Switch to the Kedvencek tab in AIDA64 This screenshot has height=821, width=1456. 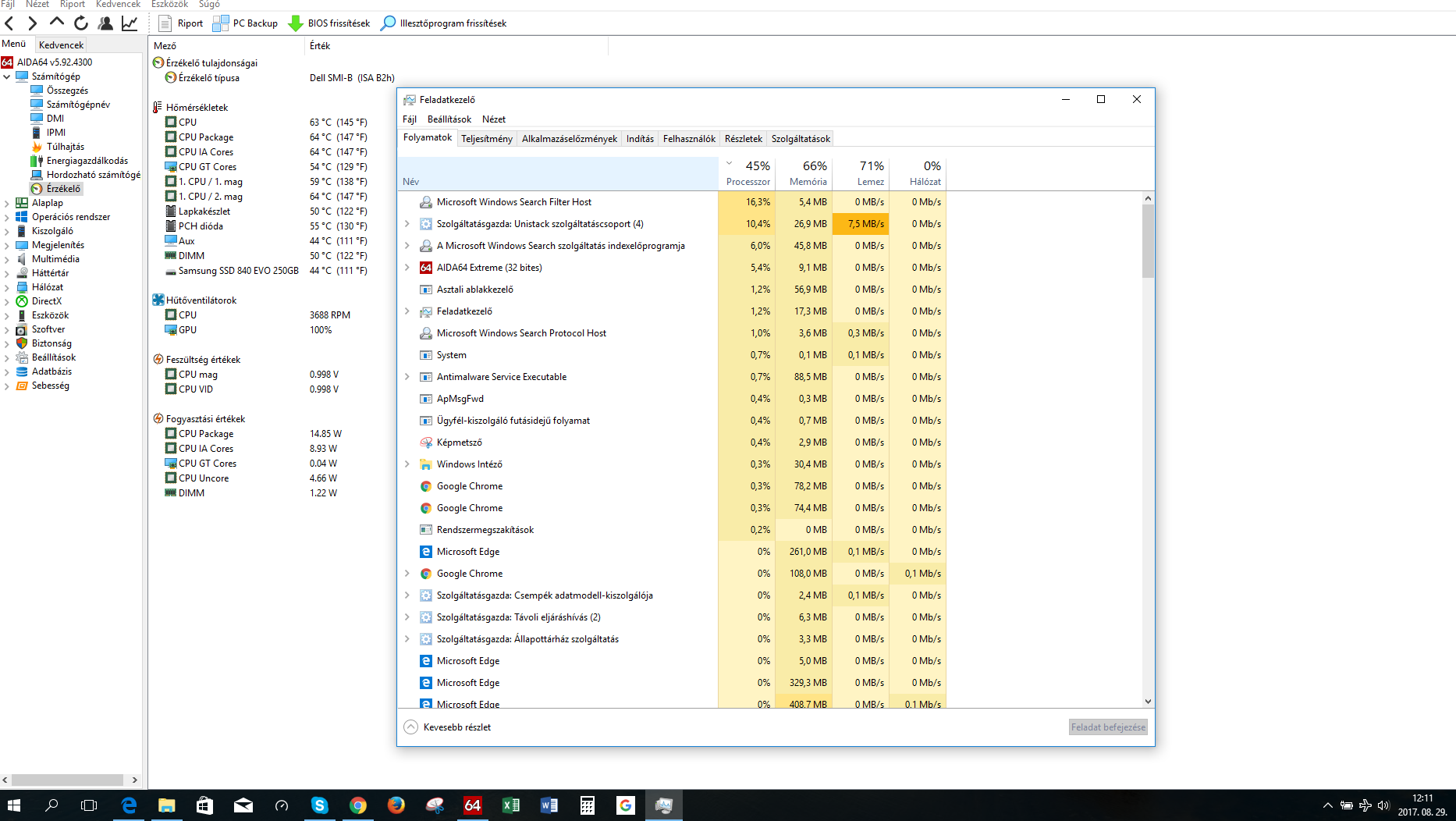pos(61,45)
